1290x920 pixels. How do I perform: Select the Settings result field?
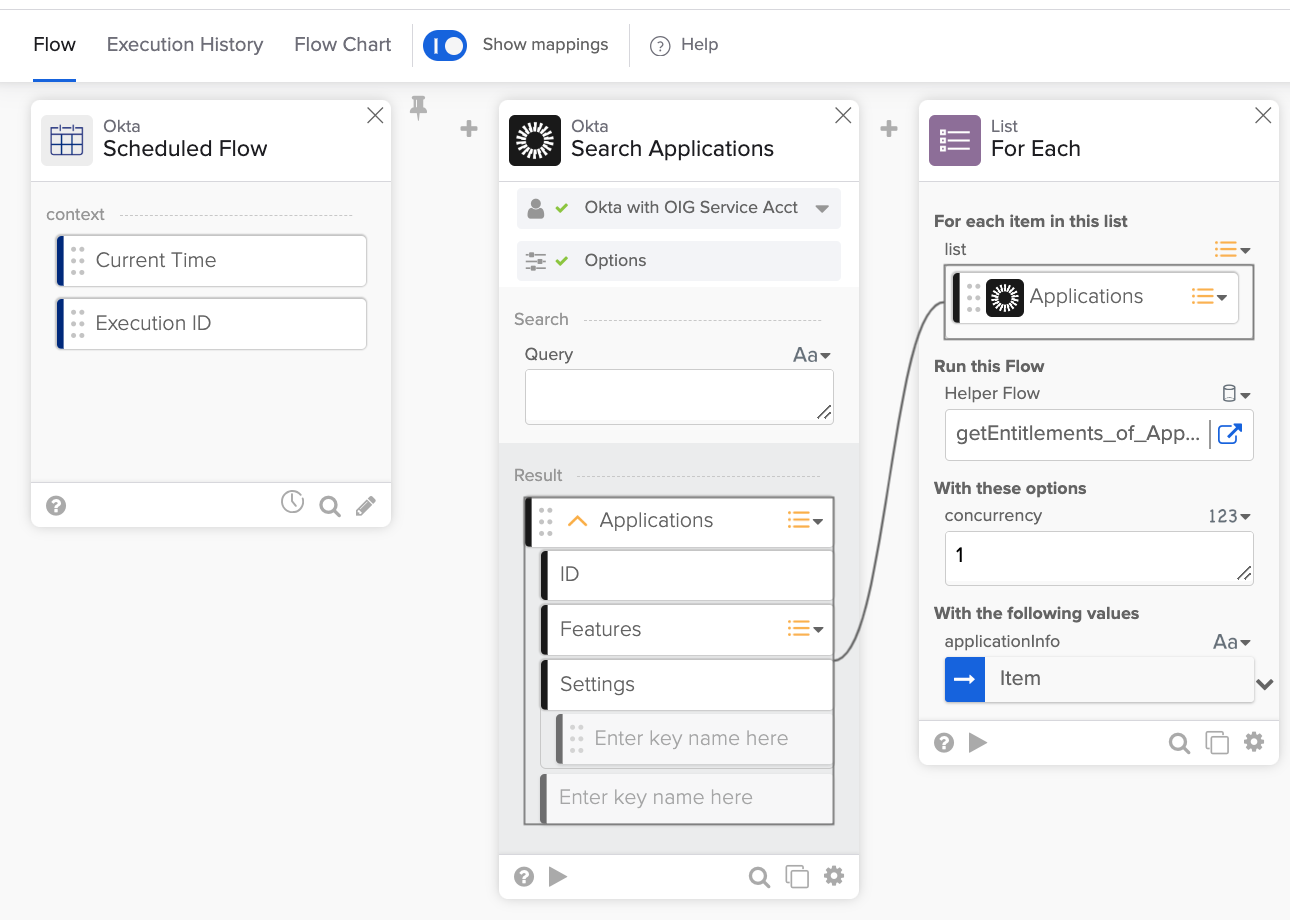687,685
